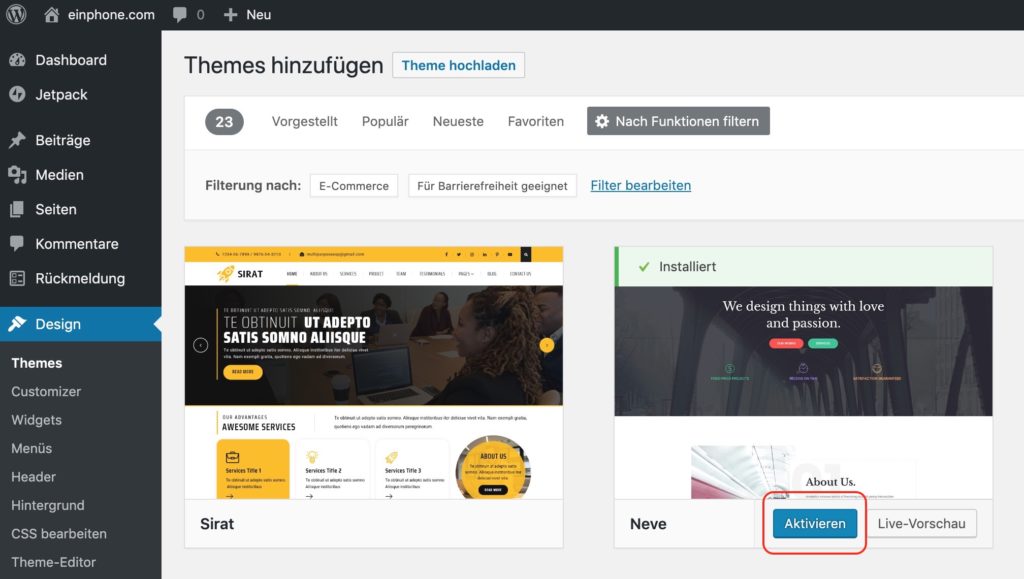Click the Medien media icon
The width and height of the screenshot is (1024, 579).
(x=18, y=175)
